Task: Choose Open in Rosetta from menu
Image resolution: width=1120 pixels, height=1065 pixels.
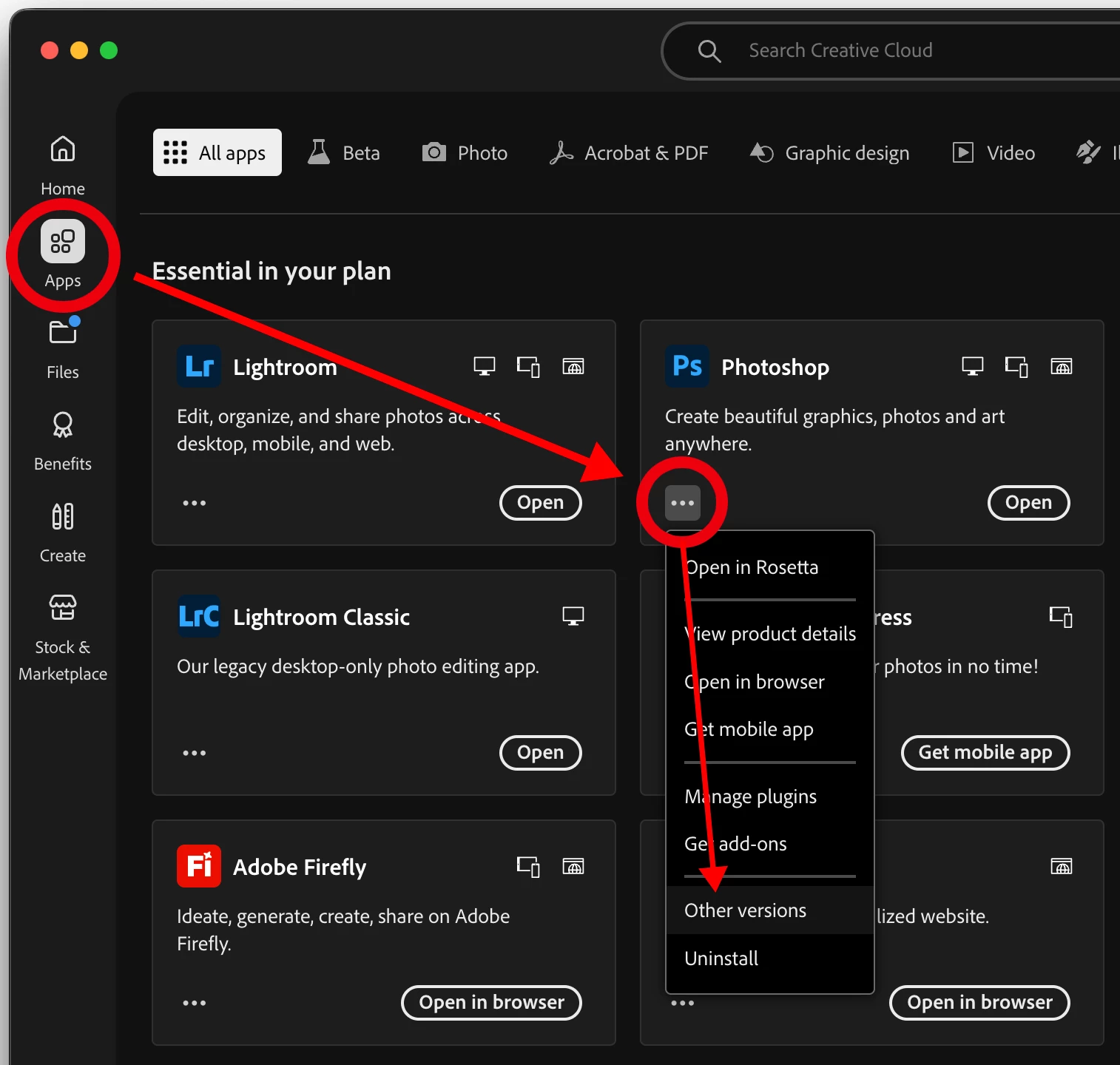Action: (770, 567)
